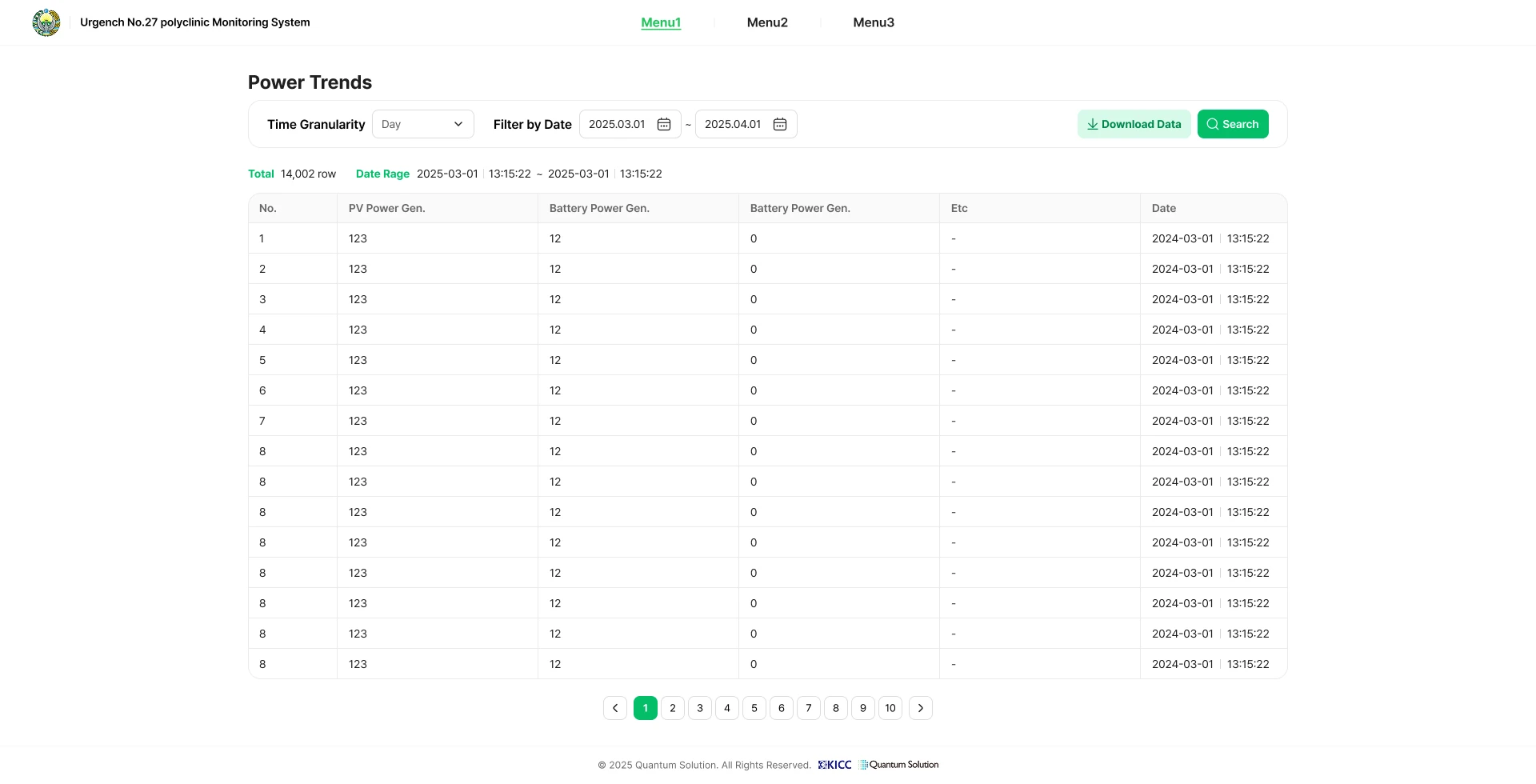Screen dimensions: 1536x784
Task: Click PV value 123 in row No. 1
Action: coord(358,238)
